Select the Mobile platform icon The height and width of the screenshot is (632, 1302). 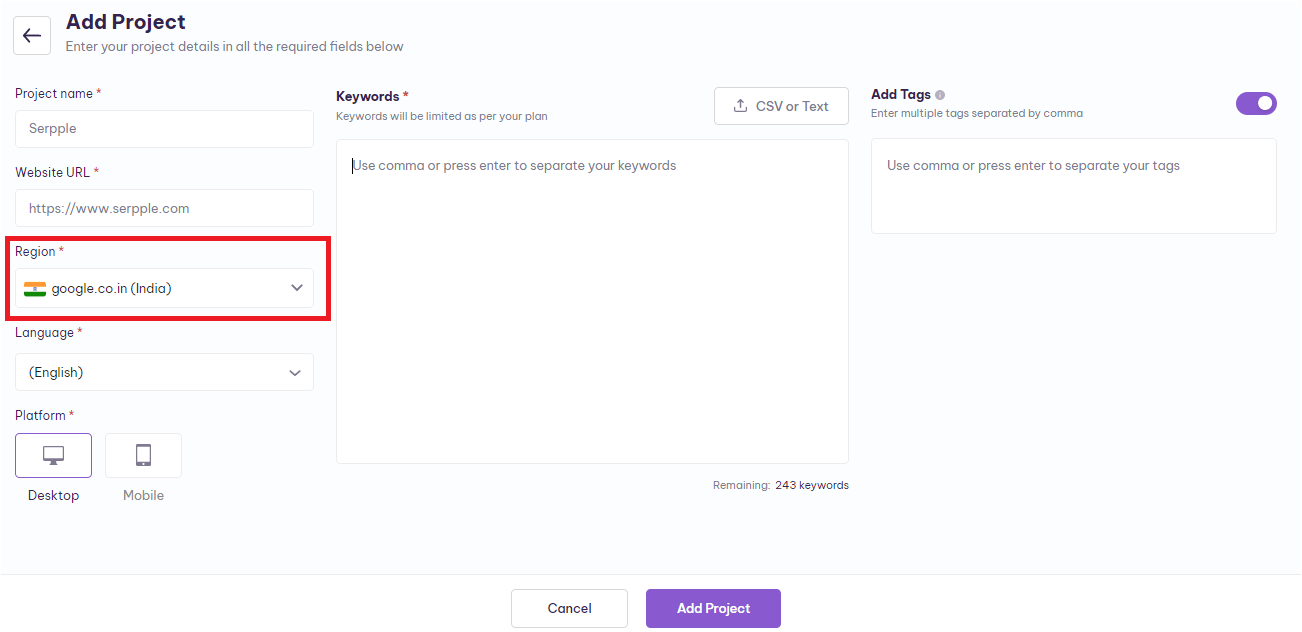[x=143, y=455]
